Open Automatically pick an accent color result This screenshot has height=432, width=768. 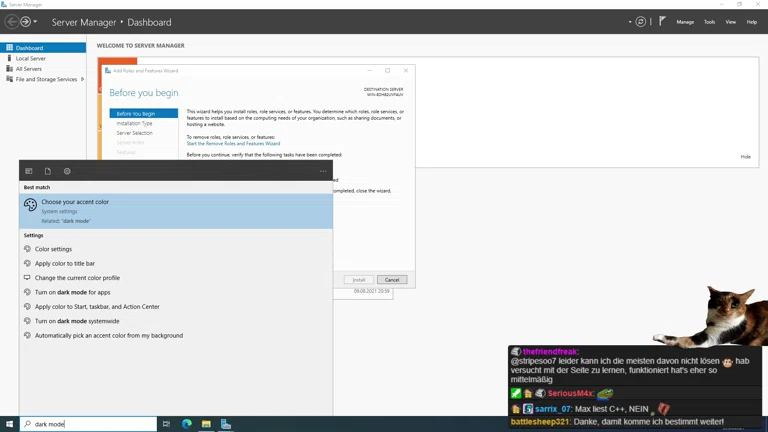click(x=176, y=336)
